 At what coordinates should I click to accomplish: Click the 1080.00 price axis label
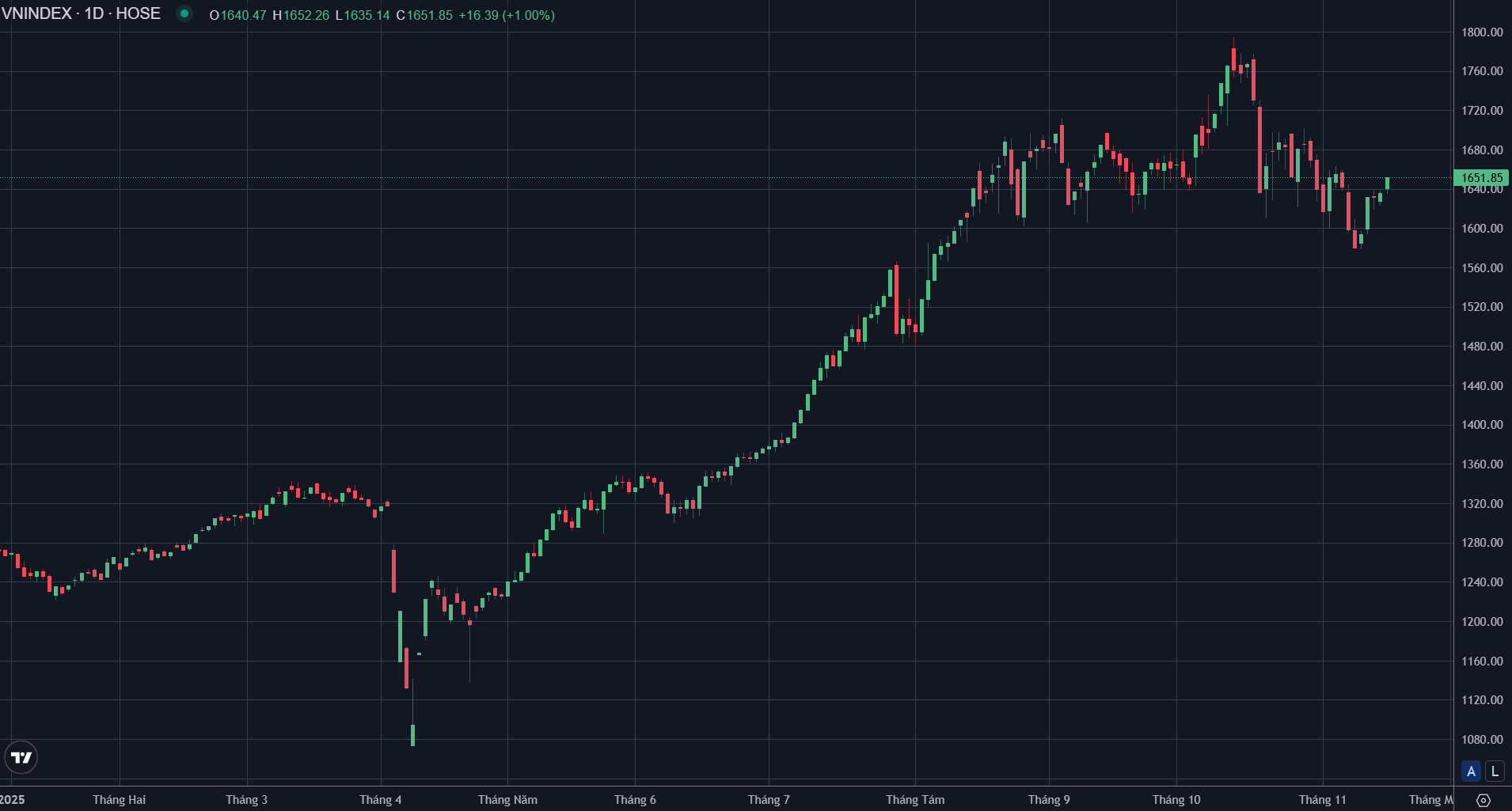[1482, 739]
